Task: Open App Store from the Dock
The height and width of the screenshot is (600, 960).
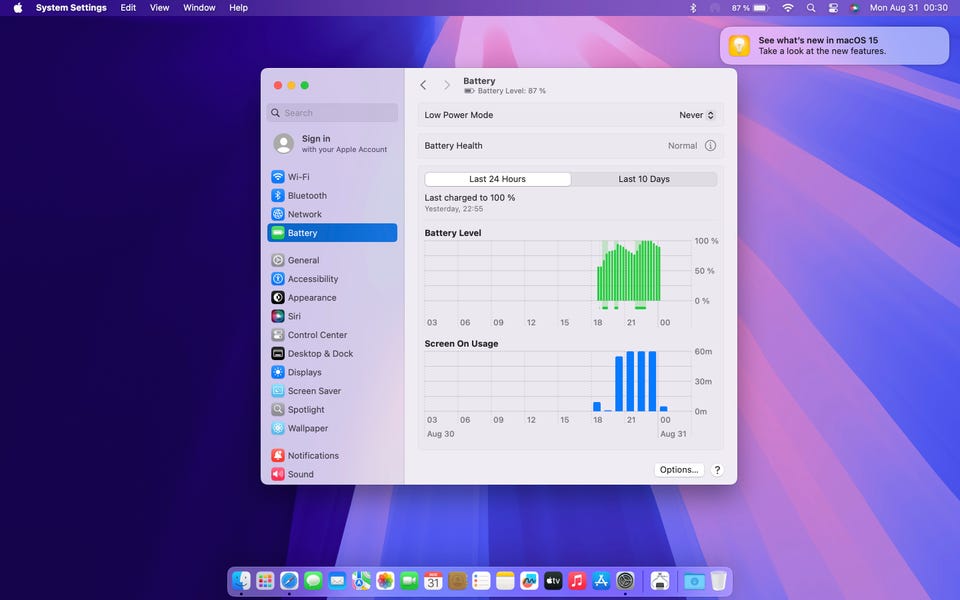Action: 601,580
